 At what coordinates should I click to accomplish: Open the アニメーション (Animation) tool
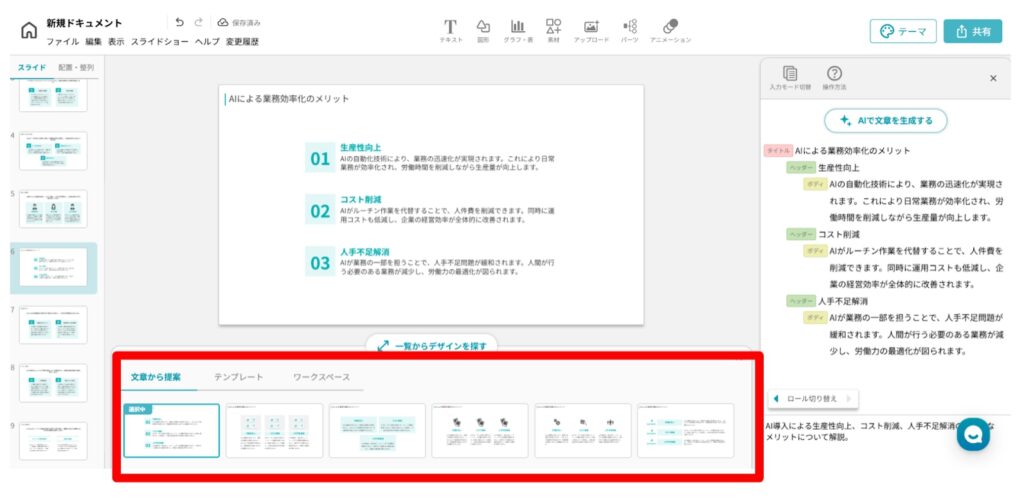coord(670,26)
